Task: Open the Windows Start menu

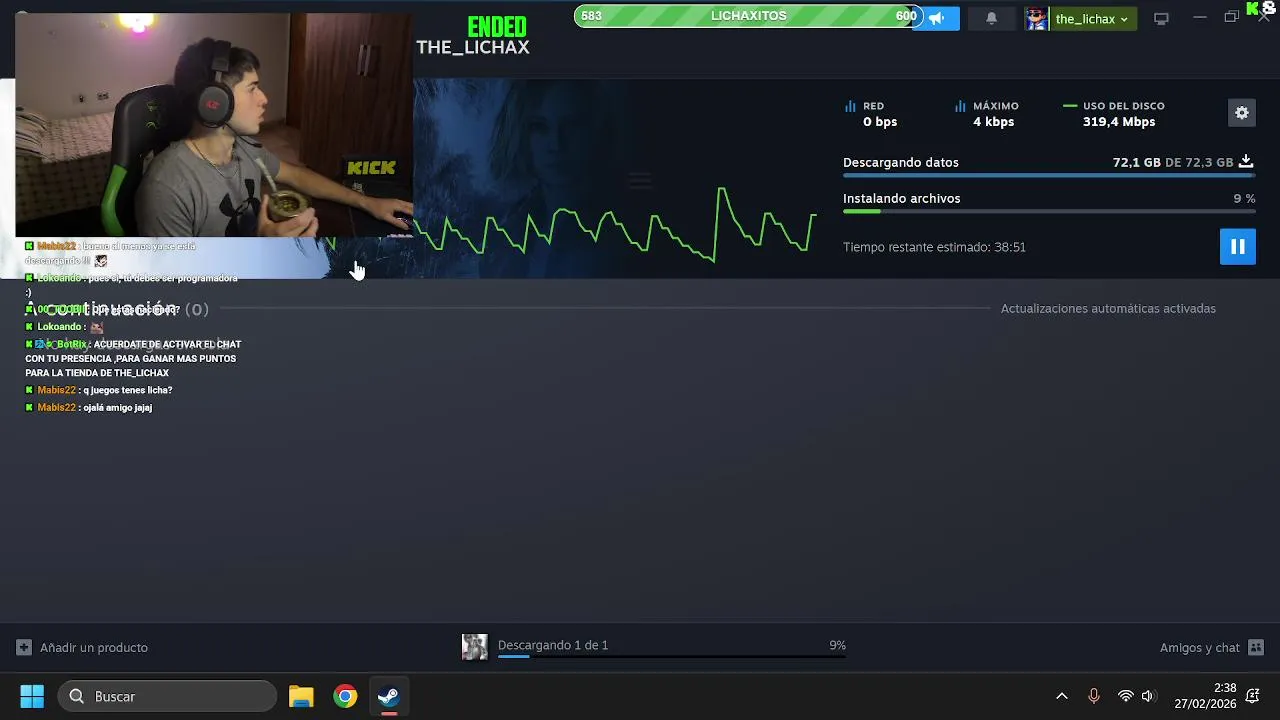Action: 32,696
